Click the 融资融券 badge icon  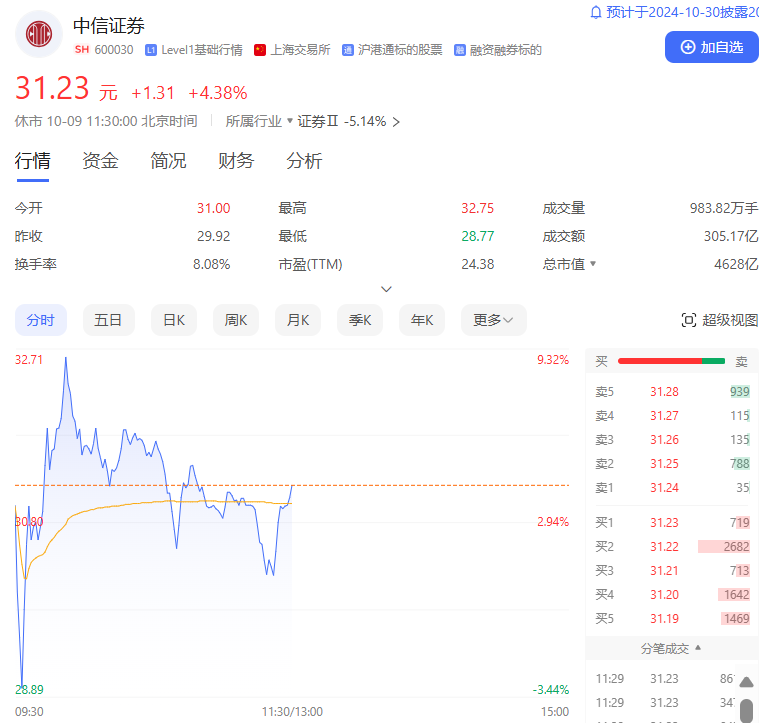459,50
